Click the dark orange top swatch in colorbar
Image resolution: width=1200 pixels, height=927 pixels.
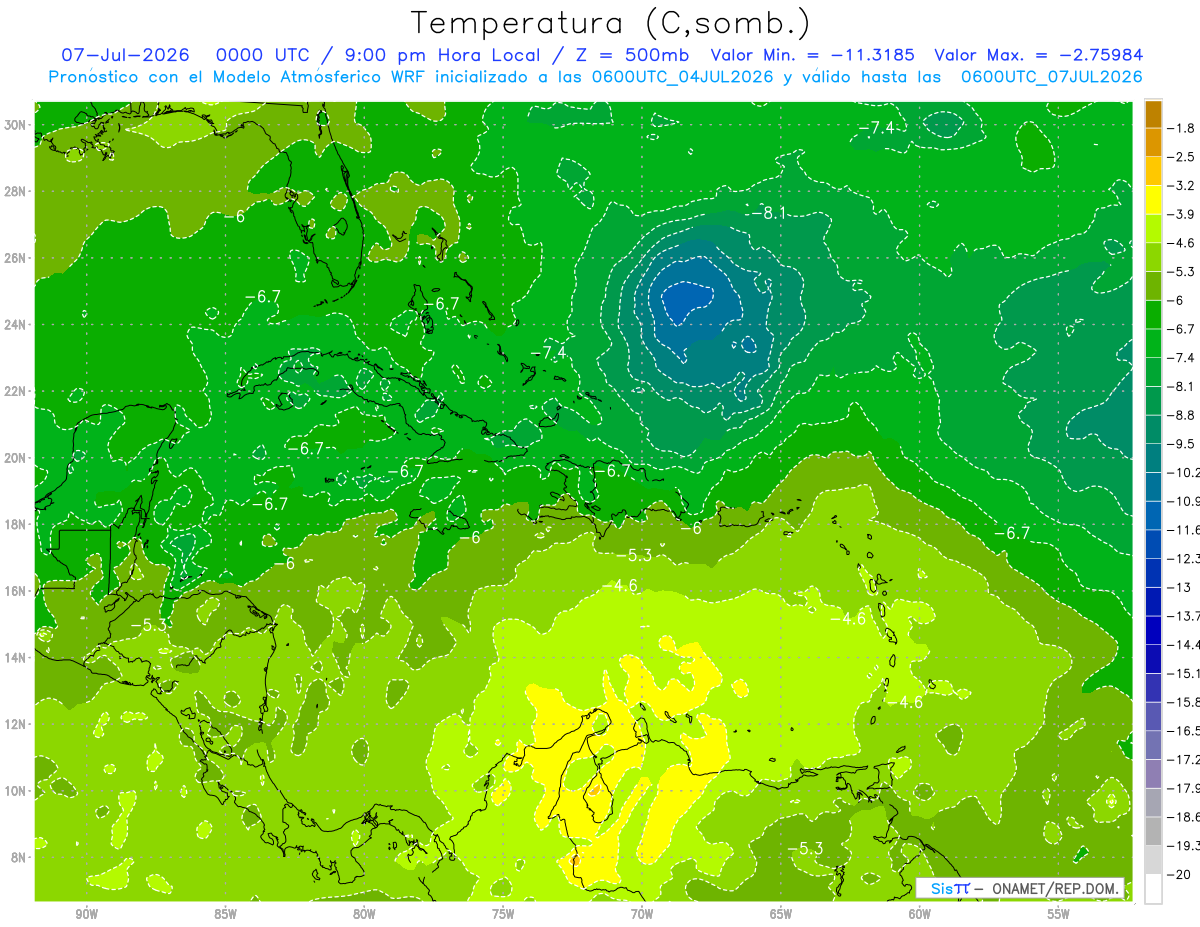click(1153, 113)
